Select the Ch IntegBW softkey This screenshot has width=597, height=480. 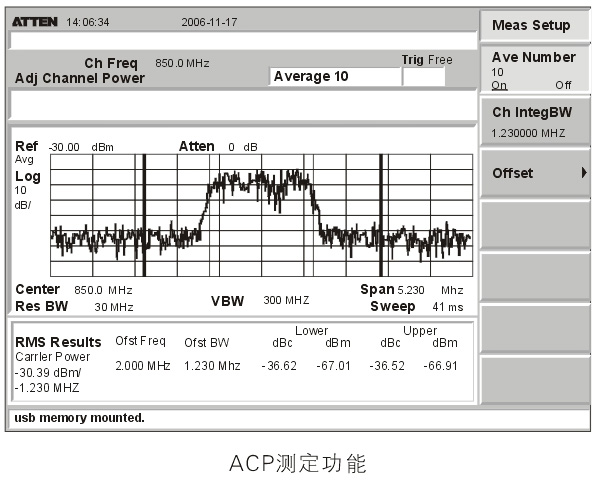[x=535, y=121]
